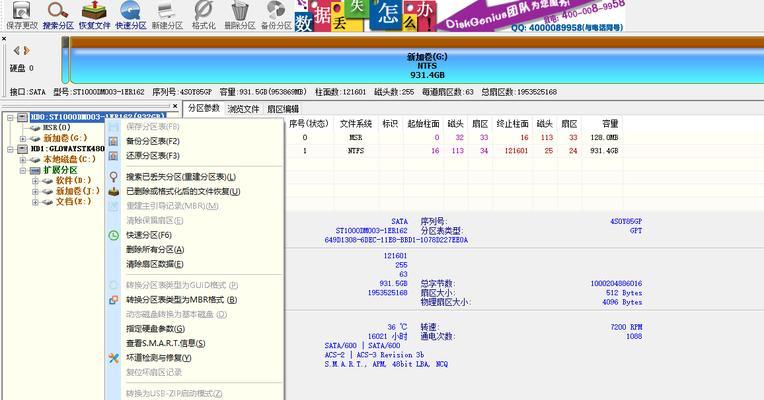Click the 931.4GB capacity cell

point(604,151)
